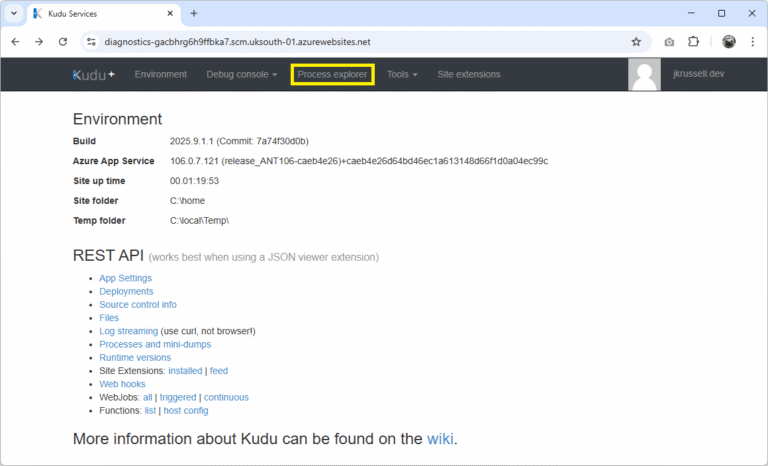Screen dimensions: 768x466
Task: Open the Log streaming link
Action: point(128,331)
